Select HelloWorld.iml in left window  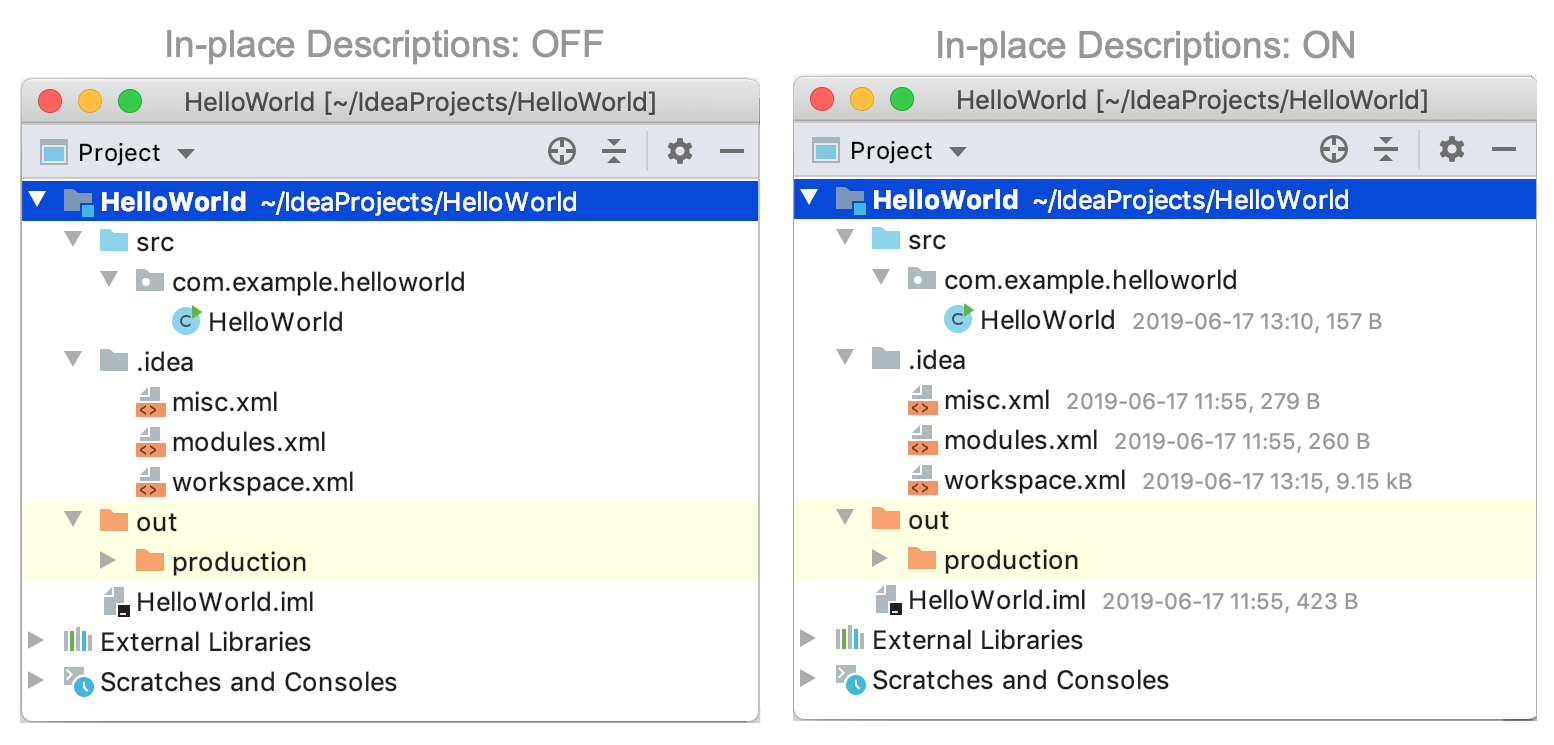(226, 602)
